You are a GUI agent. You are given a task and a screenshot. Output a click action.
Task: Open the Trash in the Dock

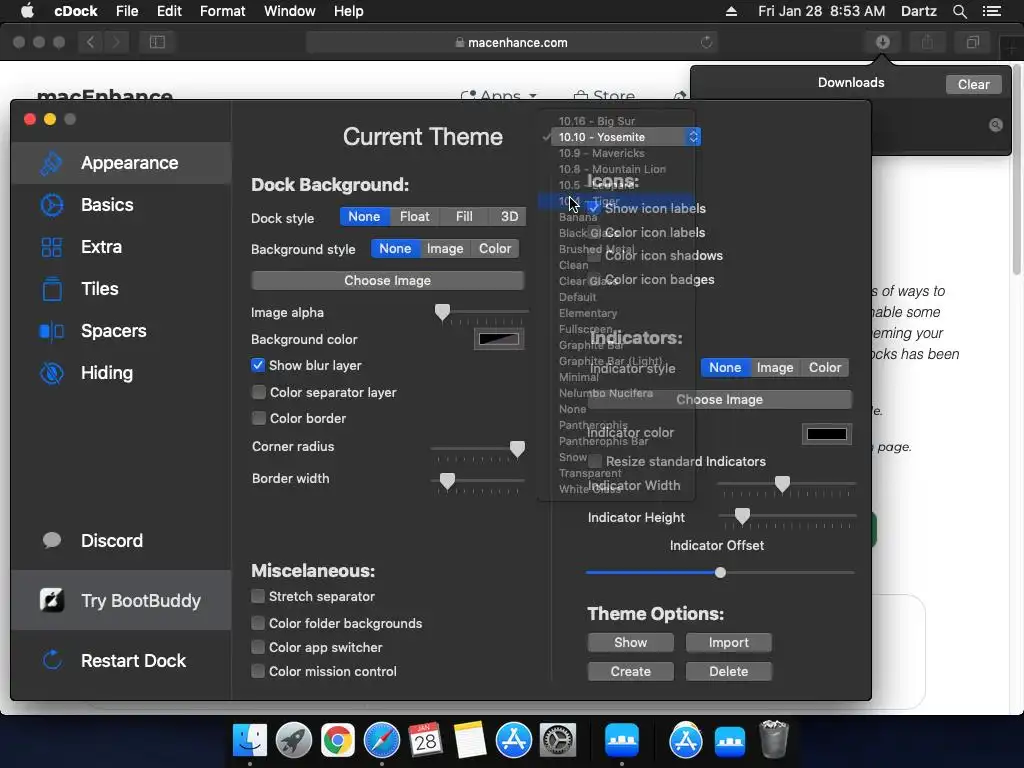(774, 740)
